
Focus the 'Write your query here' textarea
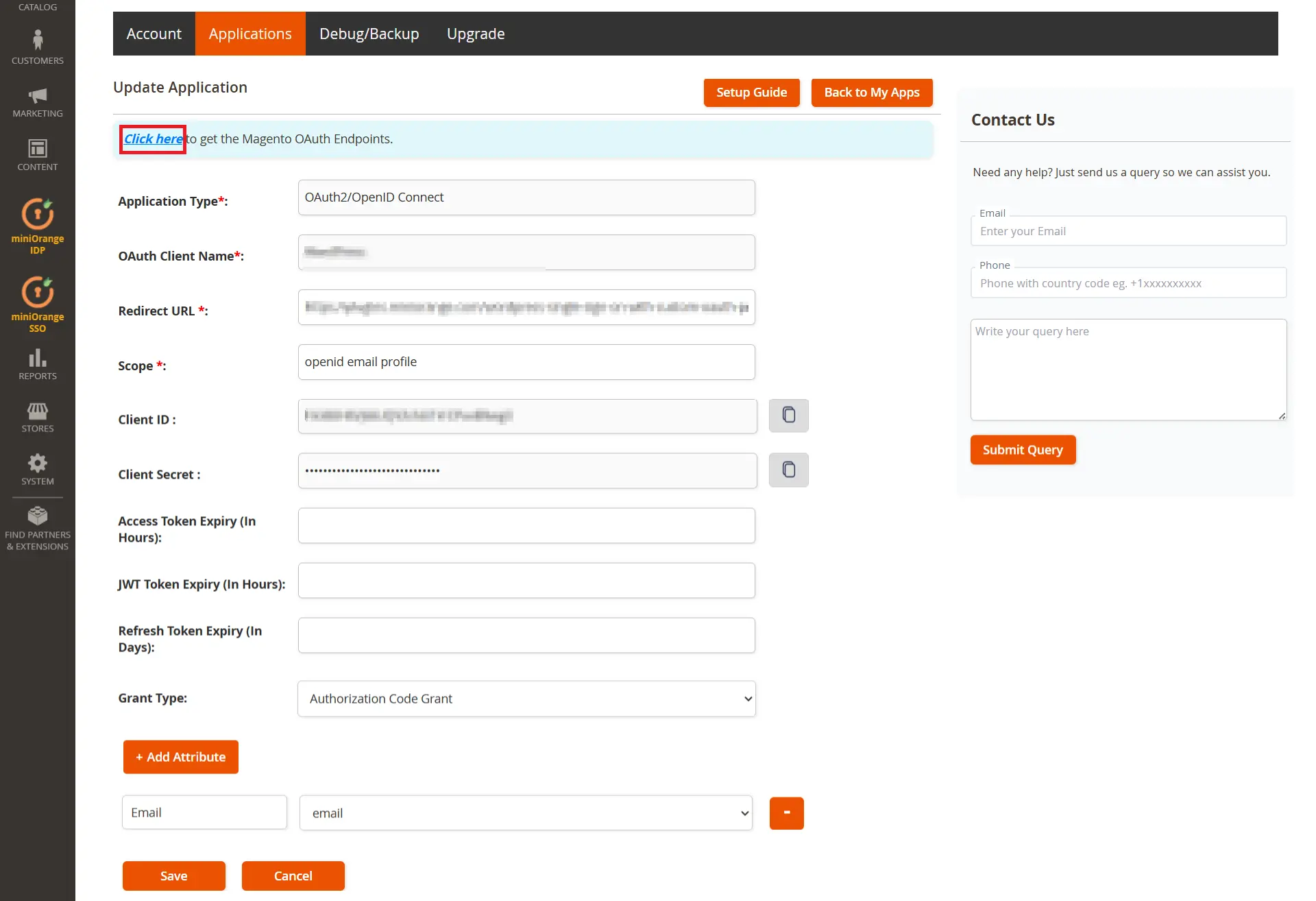pos(1128,370)
